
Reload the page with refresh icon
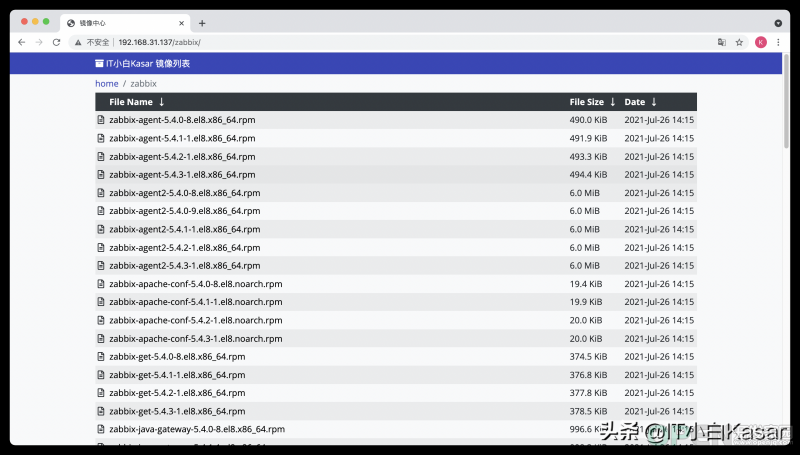tap(57, 42)
